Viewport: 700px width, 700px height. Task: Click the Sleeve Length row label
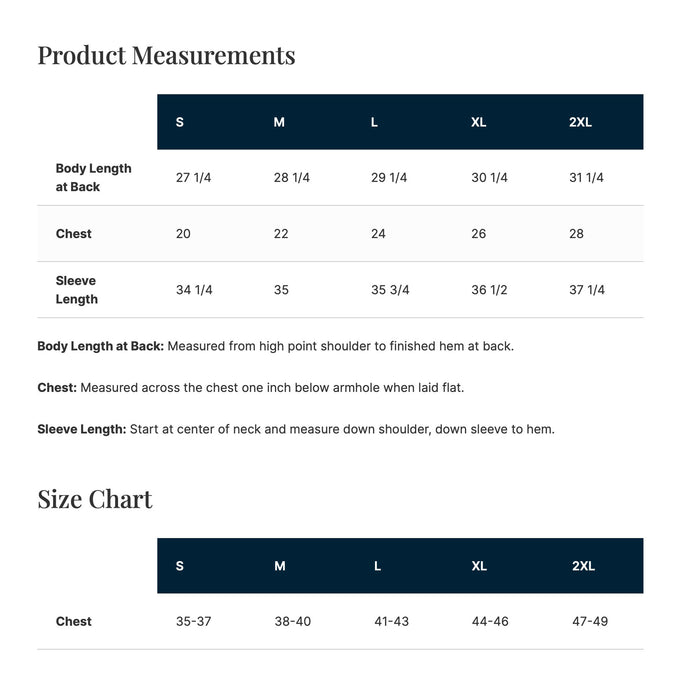(x=76, y=290)
